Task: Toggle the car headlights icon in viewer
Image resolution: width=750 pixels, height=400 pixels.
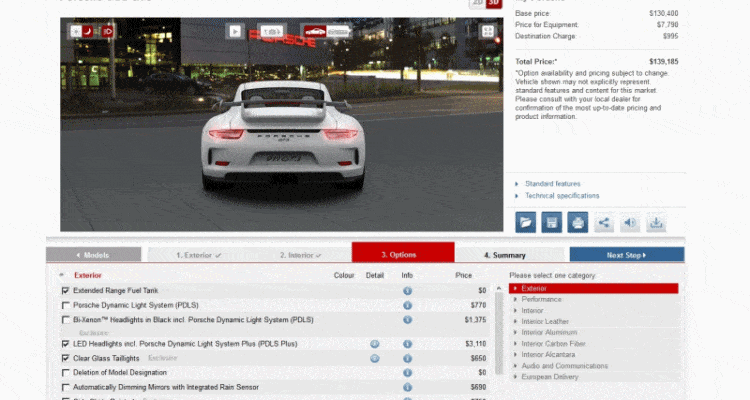Action: [108, 32]
